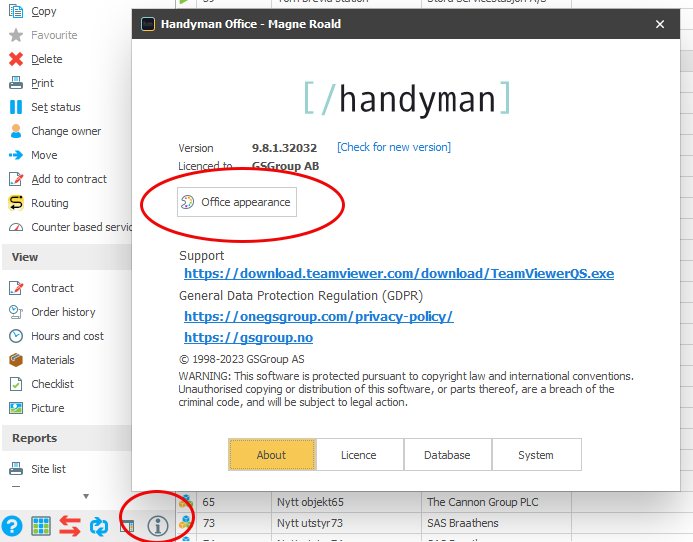Open the TeamViewerQS download link
The image size is (693, 542).
[x=399, y=274]
